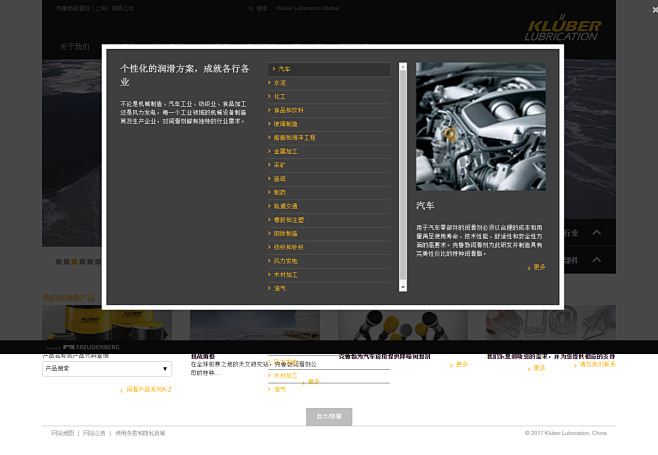Choose 橡胶和注塑 industry entry
Image resolution: width=658 pixels, height=455 pixels.
click(x=329, y=220)
